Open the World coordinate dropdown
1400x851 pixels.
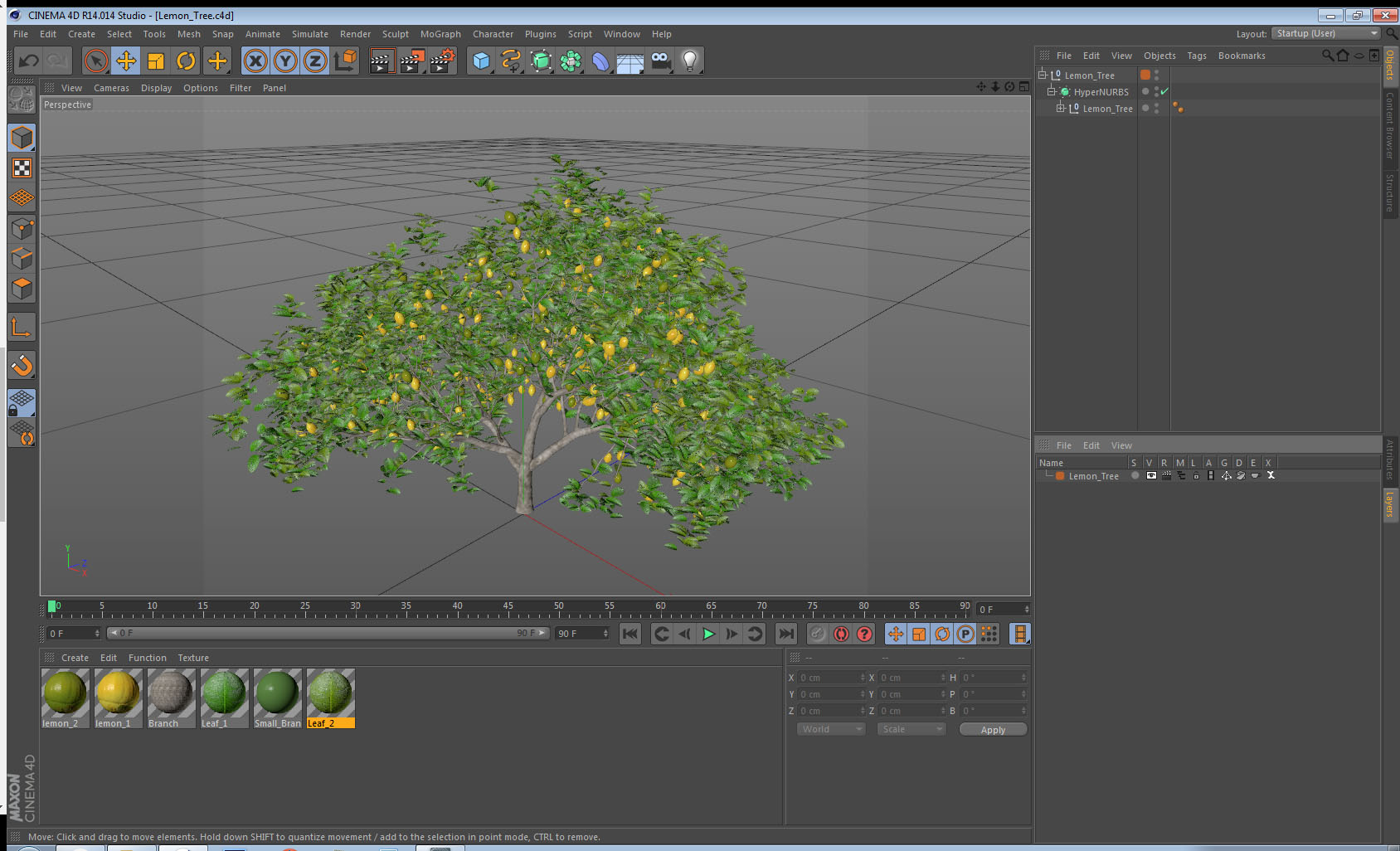[831, 729]
